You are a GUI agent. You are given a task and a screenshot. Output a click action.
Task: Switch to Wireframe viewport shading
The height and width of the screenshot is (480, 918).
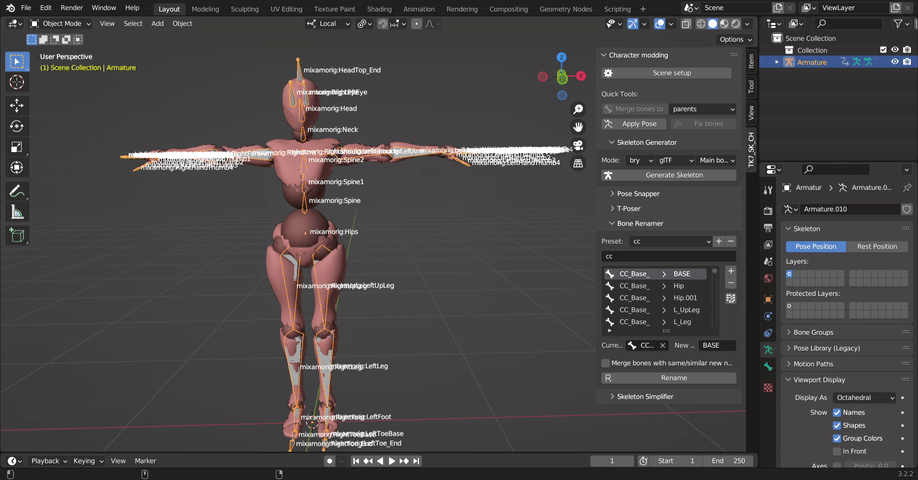[x=701, y=24]
